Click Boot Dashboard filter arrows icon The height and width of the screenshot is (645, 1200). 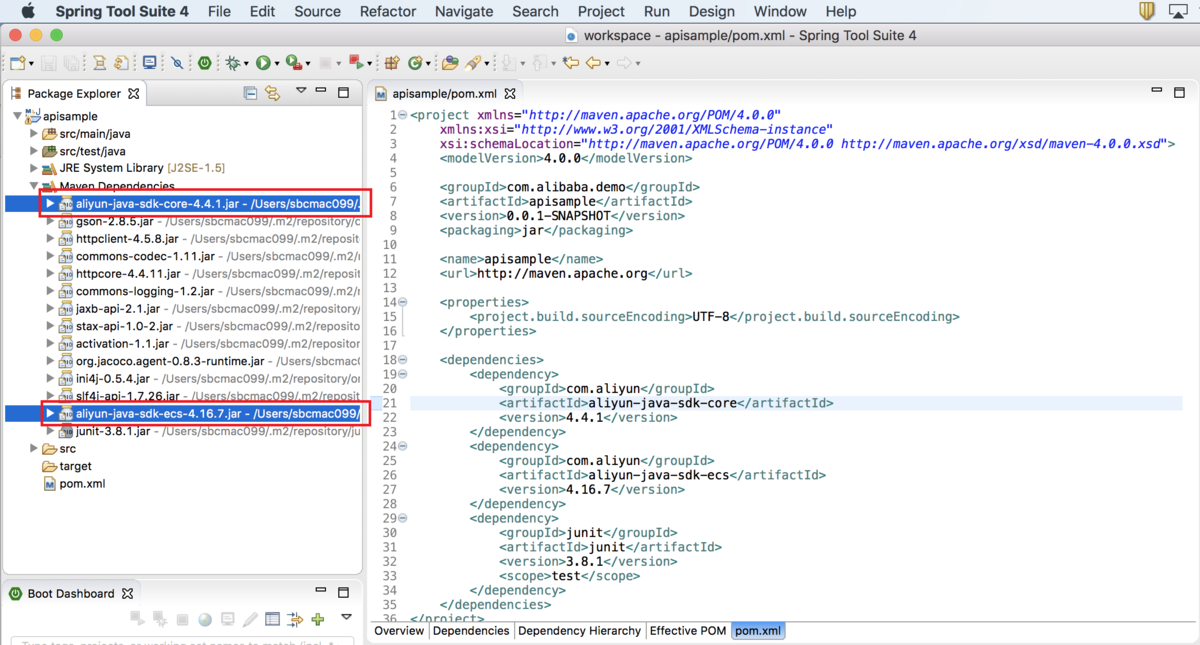pos(295,620)
